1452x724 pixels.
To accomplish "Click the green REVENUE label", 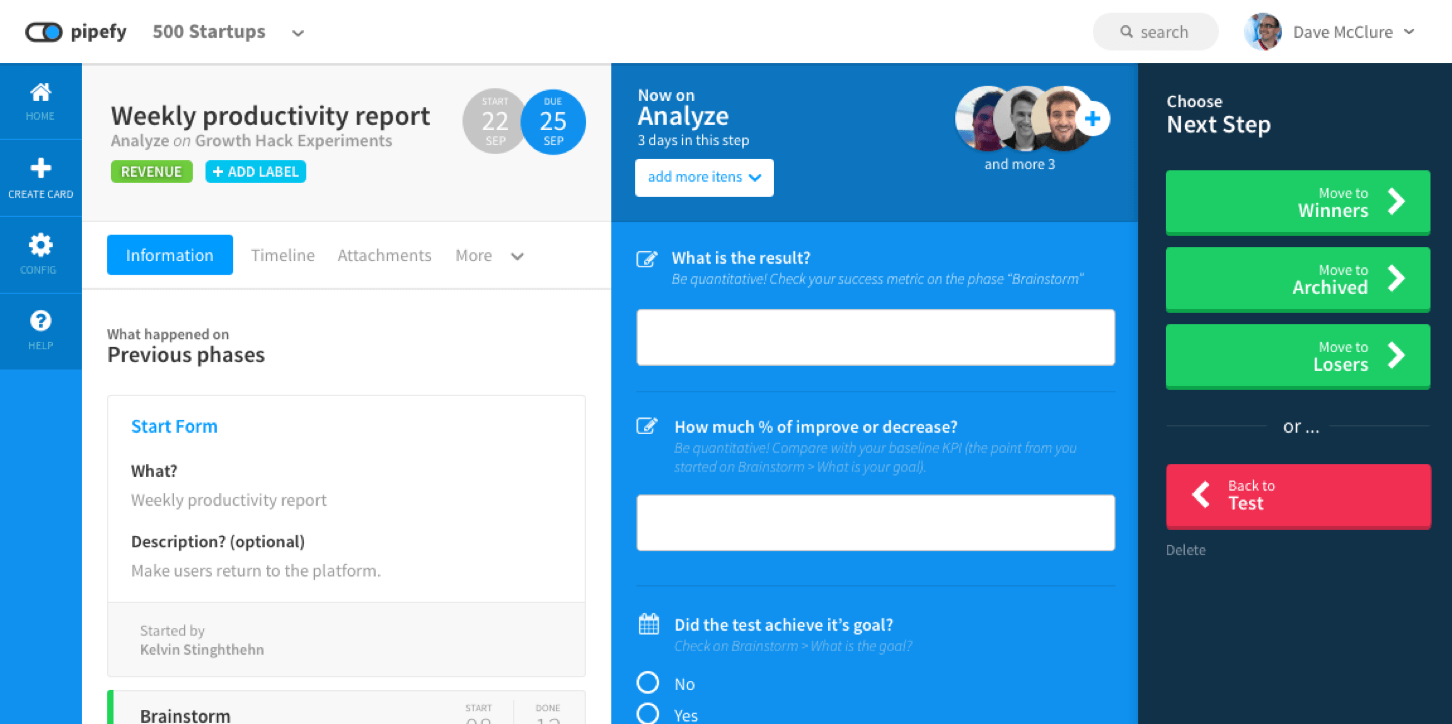I will pos(152,172).
